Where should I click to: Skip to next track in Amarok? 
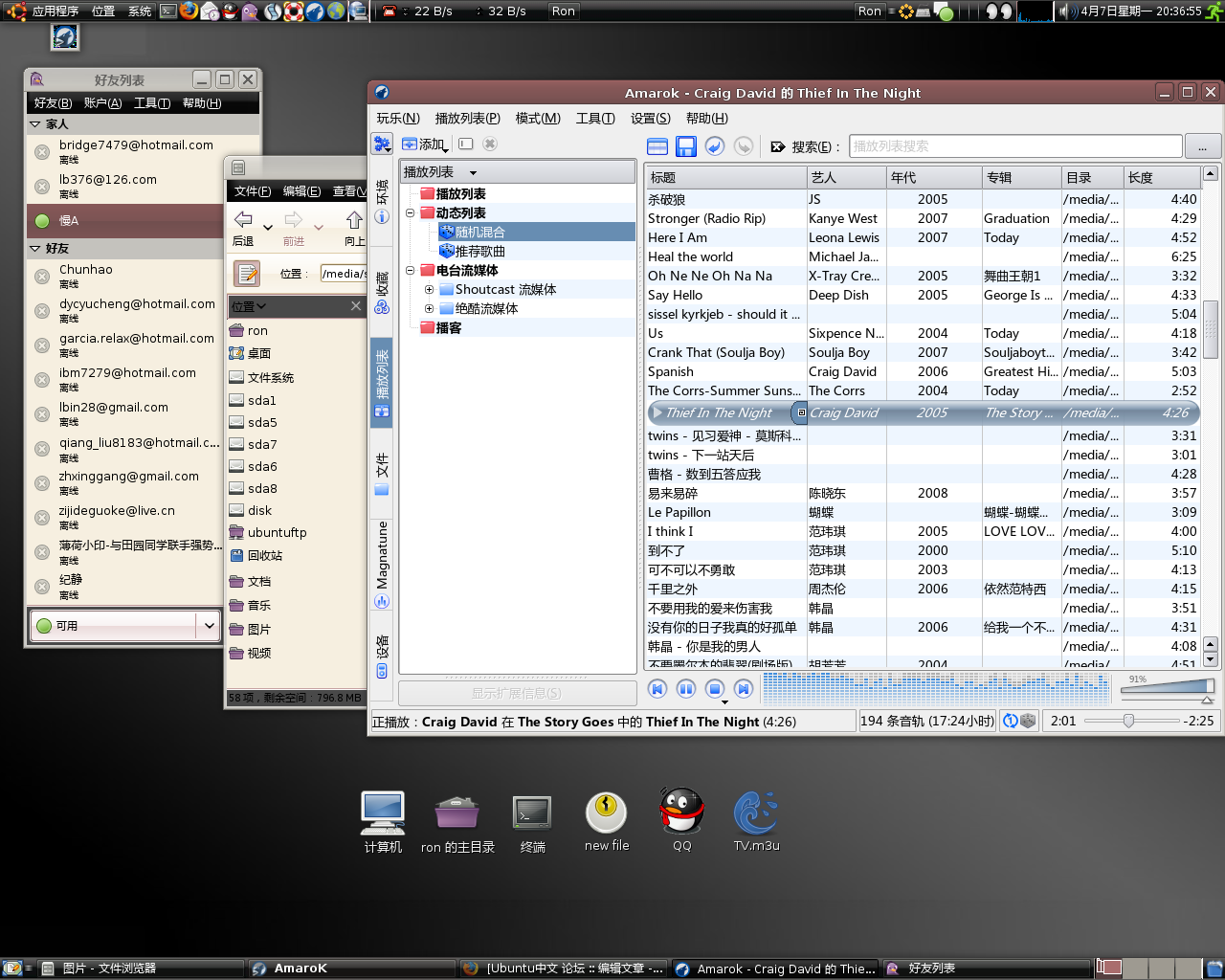coord(744,689)
